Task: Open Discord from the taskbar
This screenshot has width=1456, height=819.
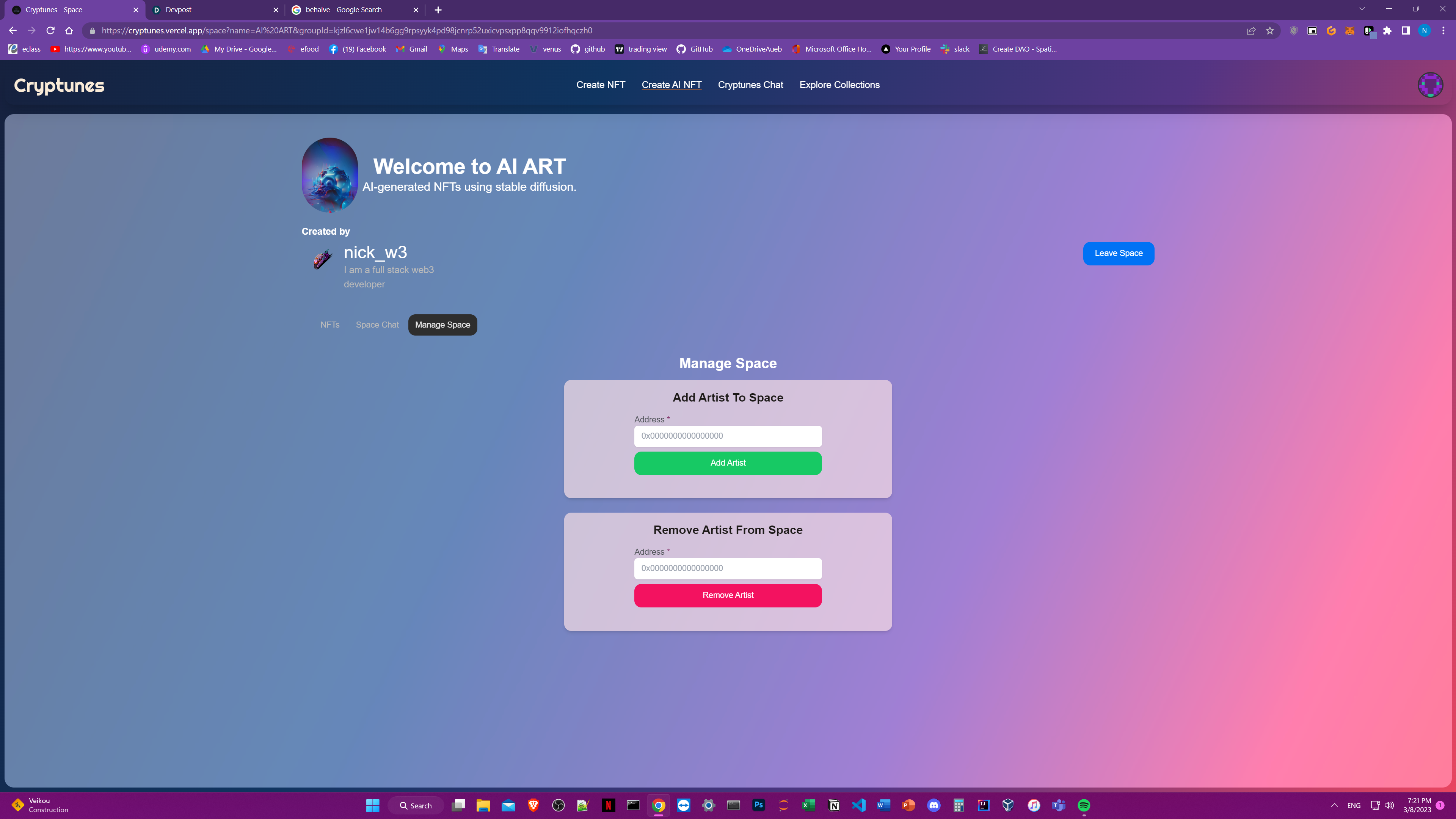Action: [x=934, y=805]
